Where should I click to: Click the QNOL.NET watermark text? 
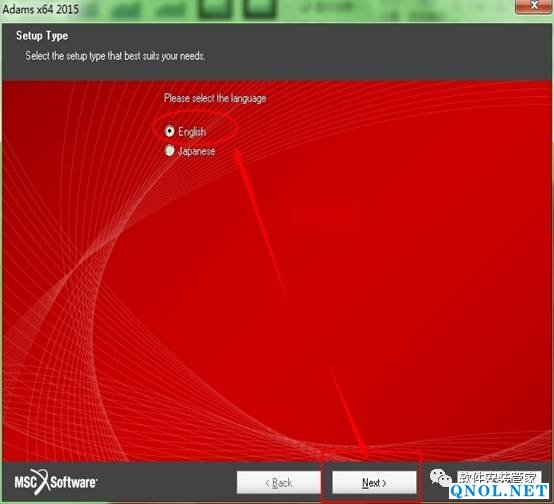pyautogui.click(x=499, y=491)
